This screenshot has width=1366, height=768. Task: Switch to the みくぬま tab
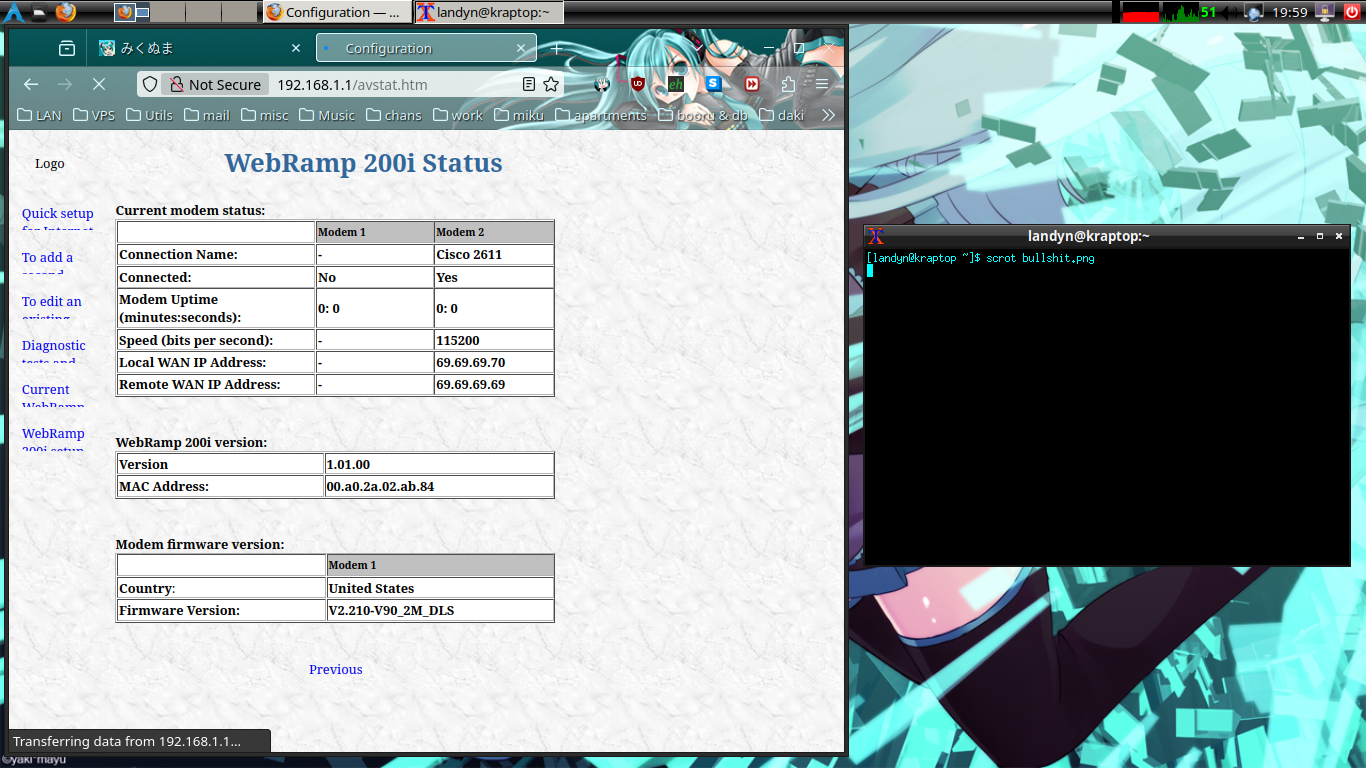click(x=200, y=48)
